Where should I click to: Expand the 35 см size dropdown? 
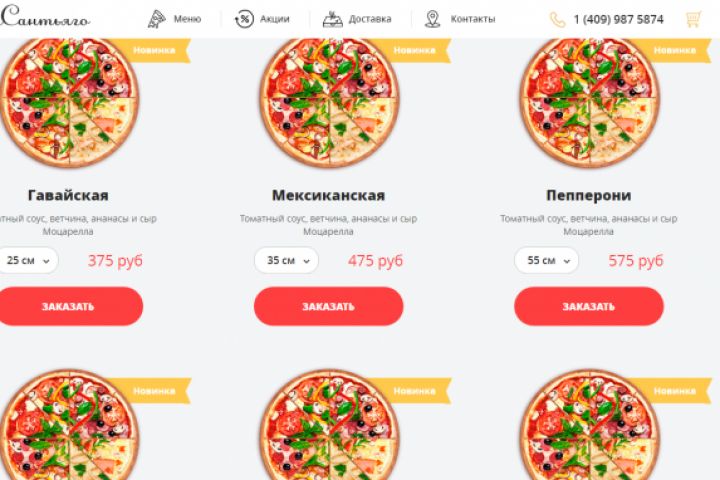[x=286, y=260]
